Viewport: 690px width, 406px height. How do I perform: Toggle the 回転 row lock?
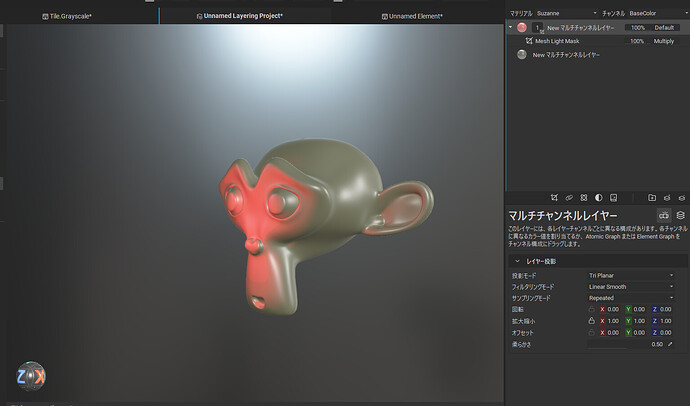591,309
